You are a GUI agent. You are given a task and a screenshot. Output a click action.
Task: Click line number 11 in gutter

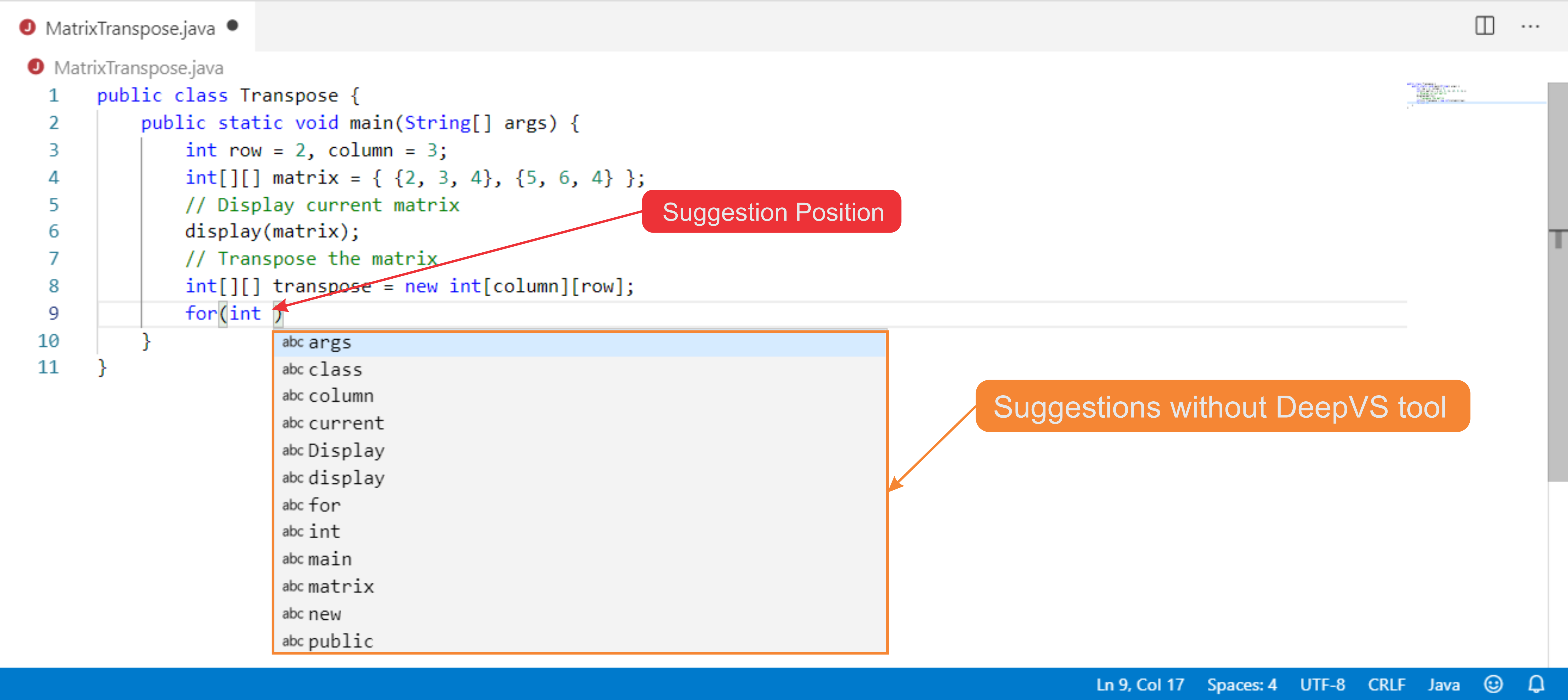click(48, 367)
